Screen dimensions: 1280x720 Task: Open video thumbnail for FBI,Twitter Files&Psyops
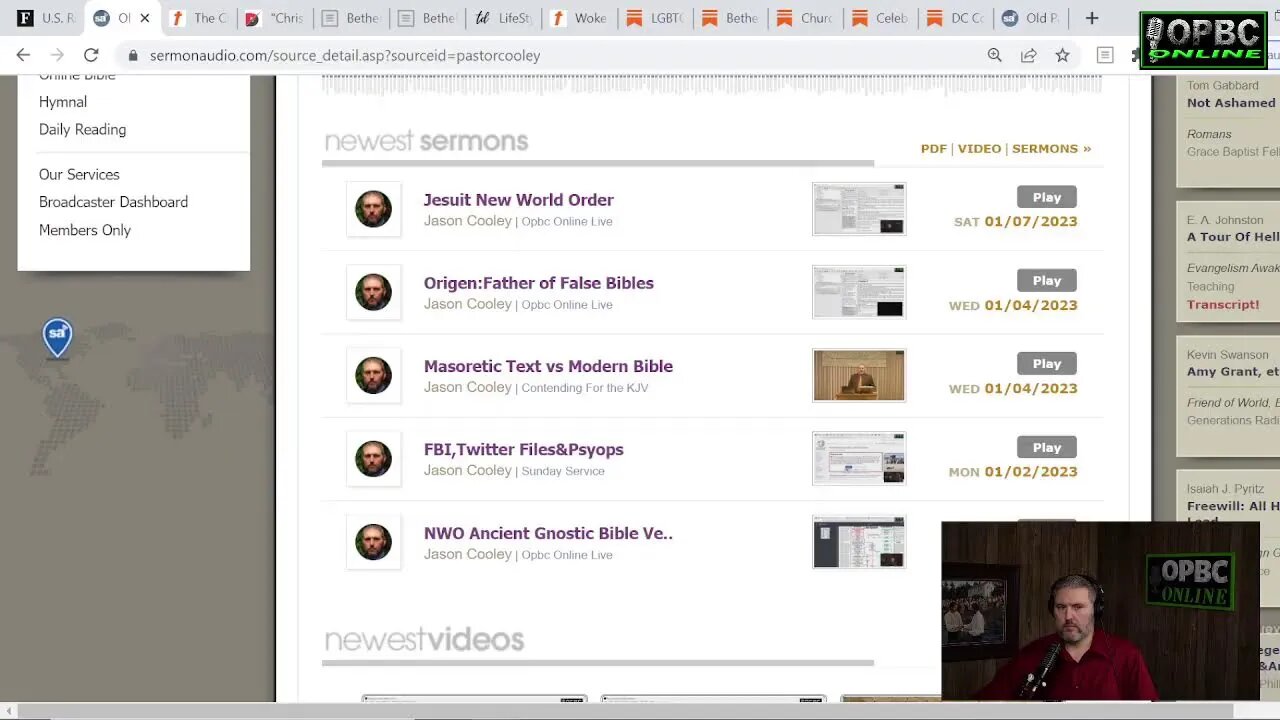pos(859,459)
